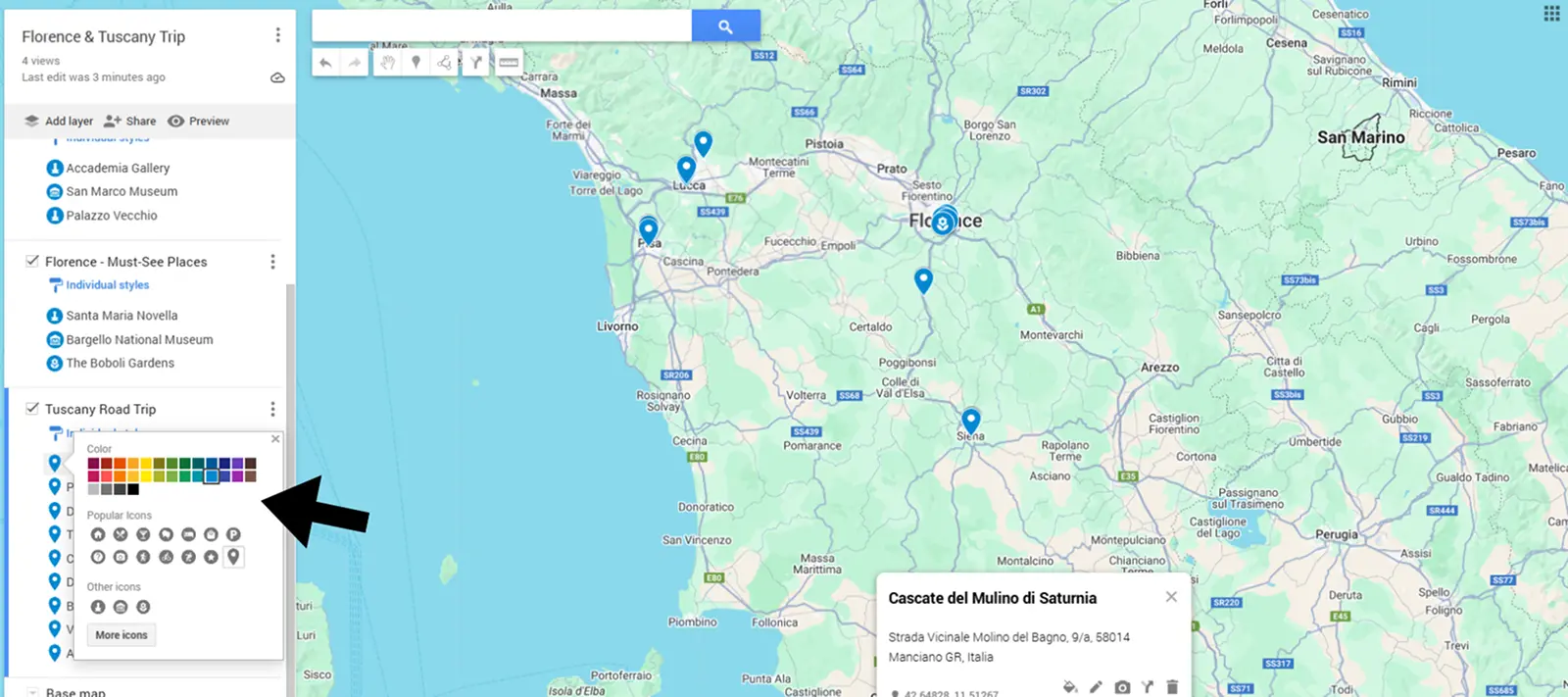
Task: Pick the selected blue color swatch
Action: click(x=211, y=476)
